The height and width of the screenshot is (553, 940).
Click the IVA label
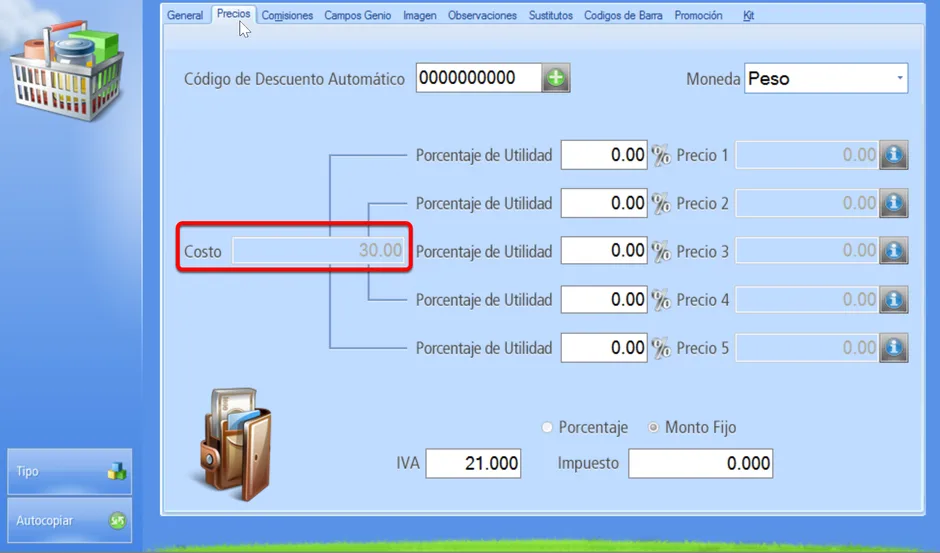pyautogui.click(x=408, y=463)
